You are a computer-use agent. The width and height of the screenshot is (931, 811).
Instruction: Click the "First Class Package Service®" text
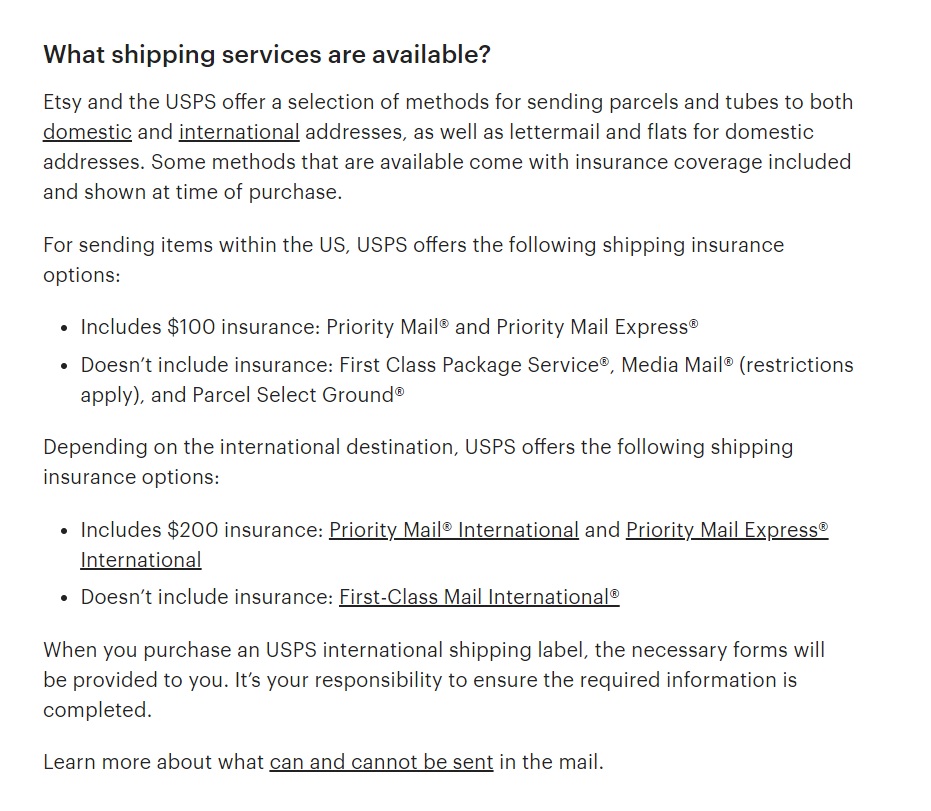coord(474,365)
